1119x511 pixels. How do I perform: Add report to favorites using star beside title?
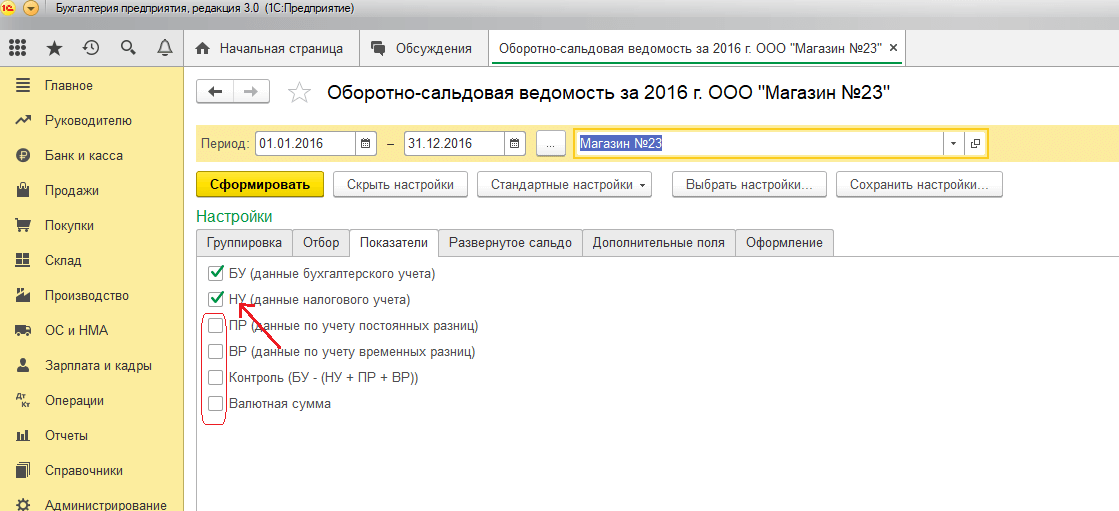tap(299, 93)
